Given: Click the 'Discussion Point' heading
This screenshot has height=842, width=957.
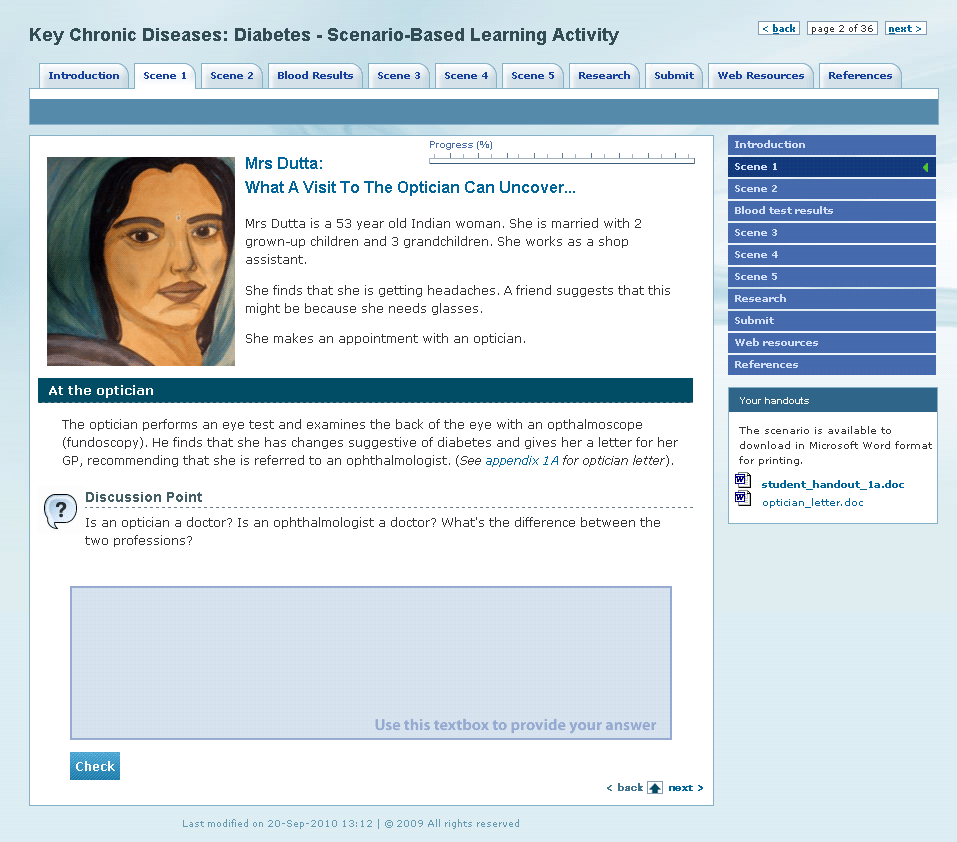Looking at the screenshot, I should tap(143, 497).
